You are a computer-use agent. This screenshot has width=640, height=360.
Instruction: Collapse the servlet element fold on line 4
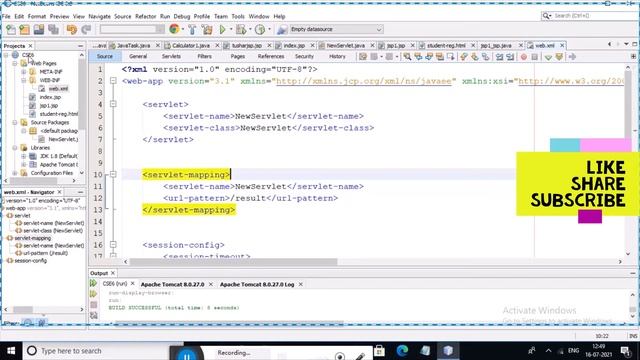113,104
